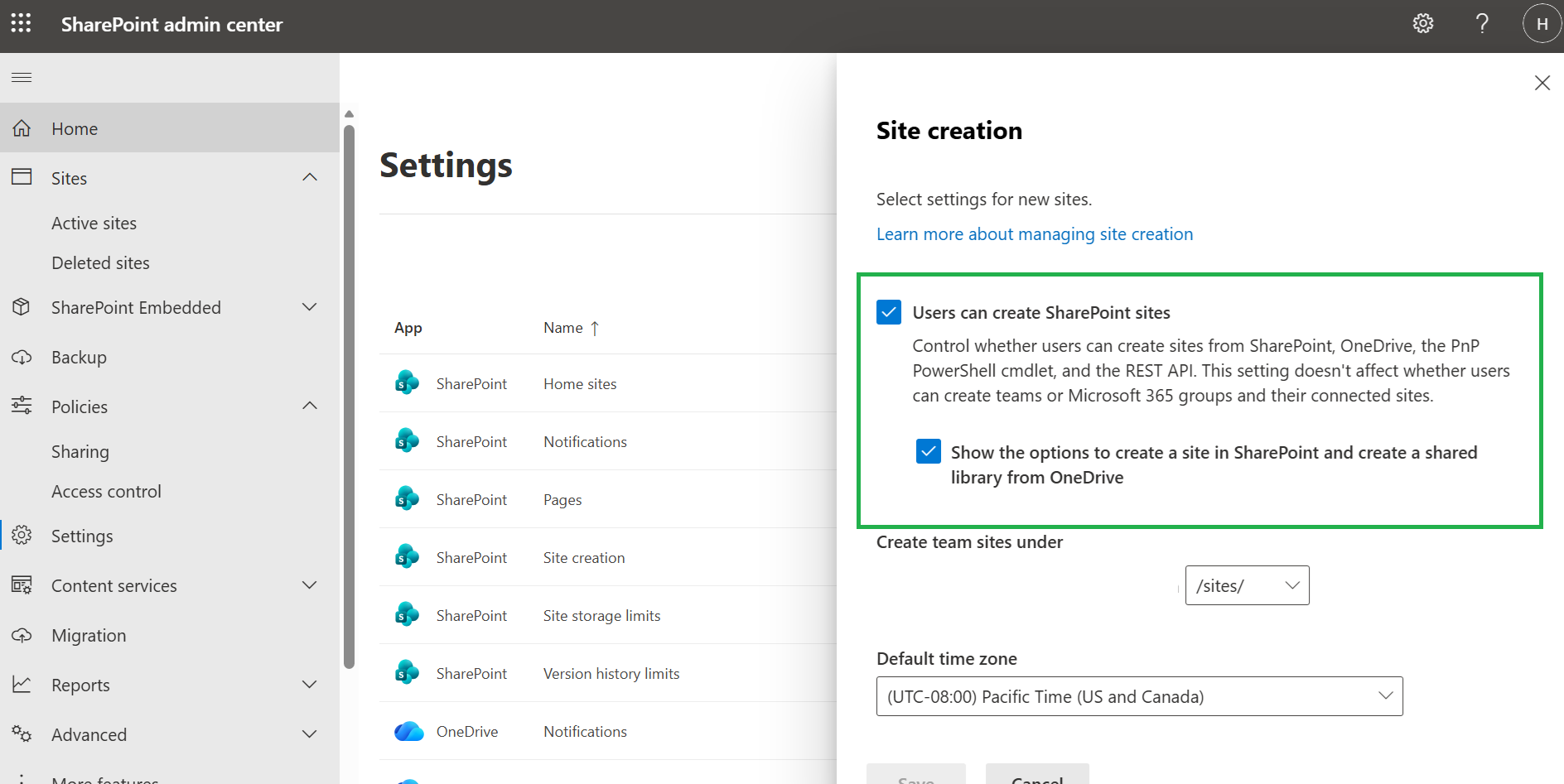Open the Site creation setting row
Screen dimensions: 1564x784
coord(607,557)
